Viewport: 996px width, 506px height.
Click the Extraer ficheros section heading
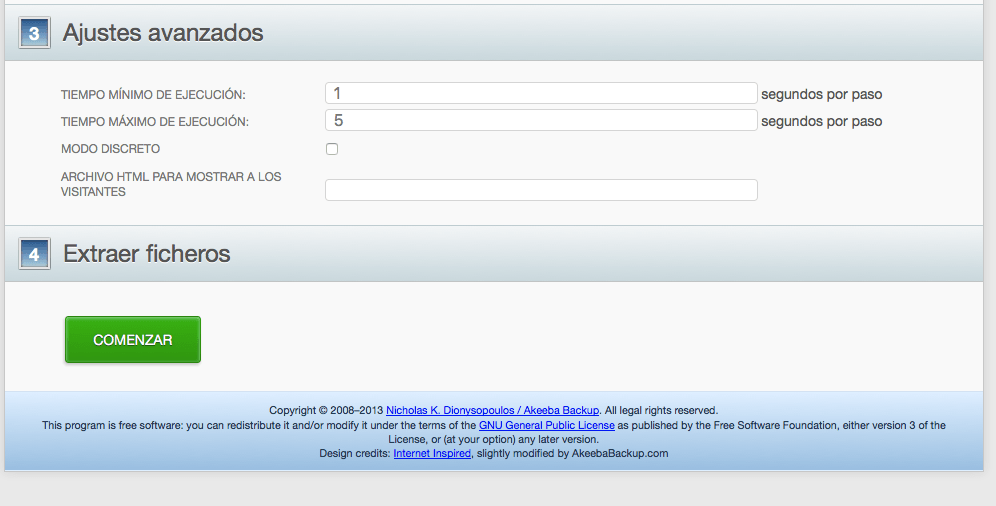[147, 254]
